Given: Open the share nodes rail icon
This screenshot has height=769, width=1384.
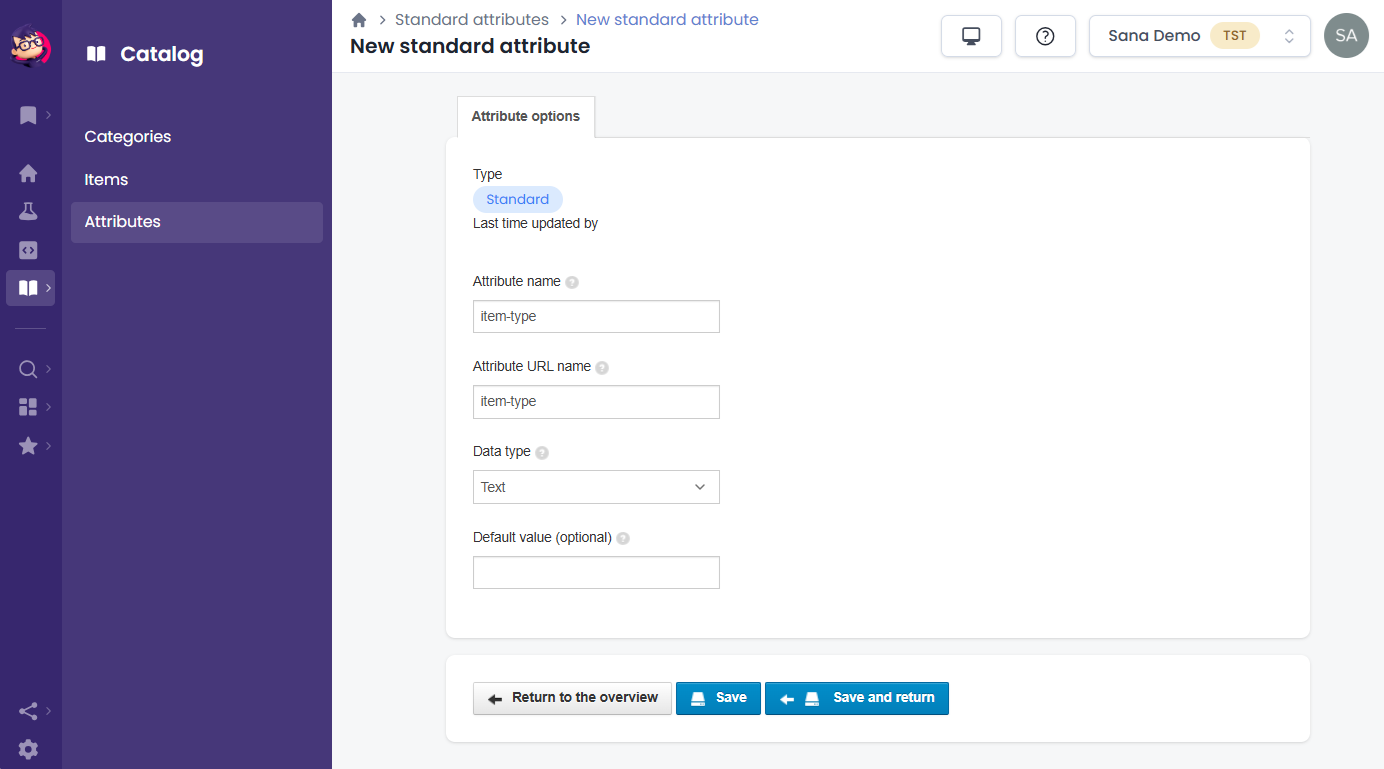Looking at the screenshot, I should 28,711.
